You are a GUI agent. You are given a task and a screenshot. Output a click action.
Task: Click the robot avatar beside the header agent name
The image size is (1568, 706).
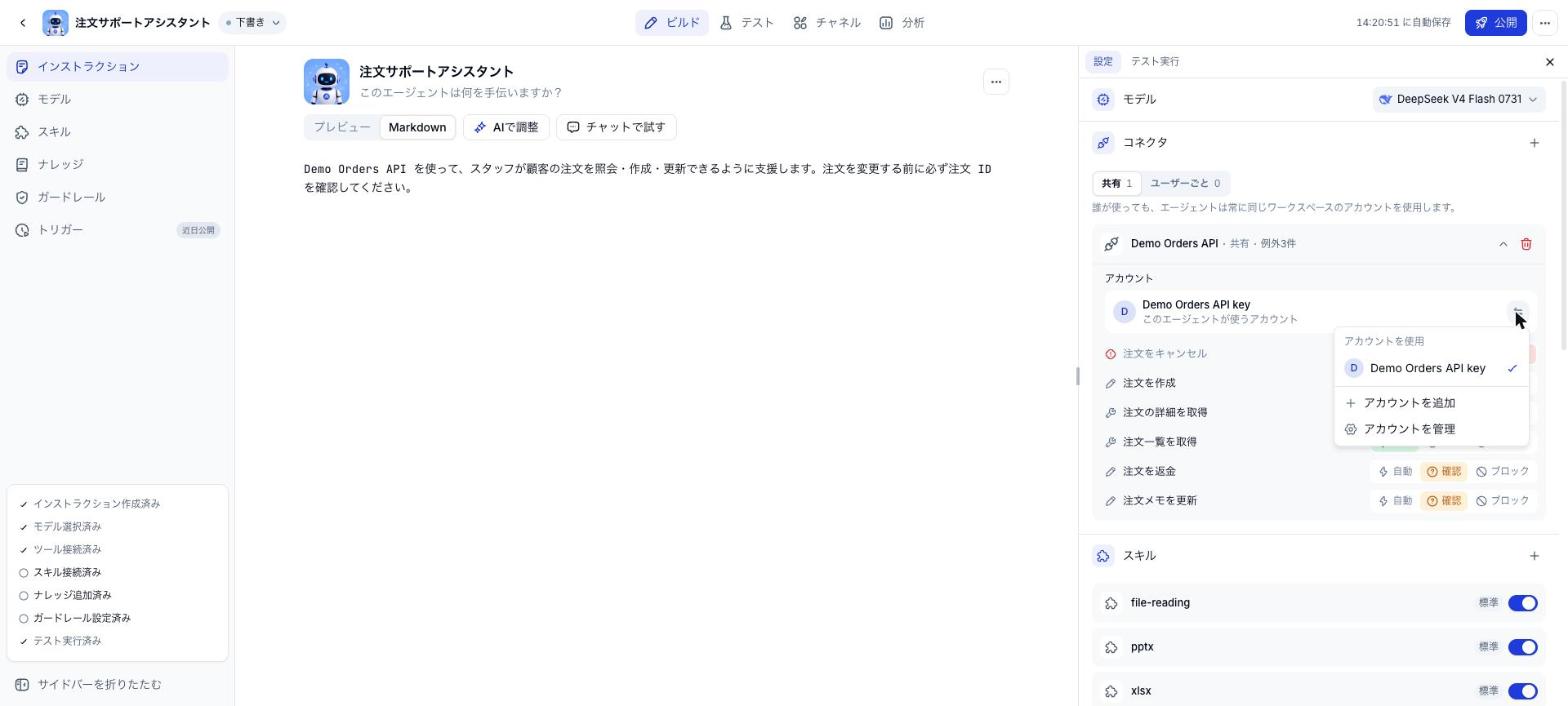(x=55, y=22)
